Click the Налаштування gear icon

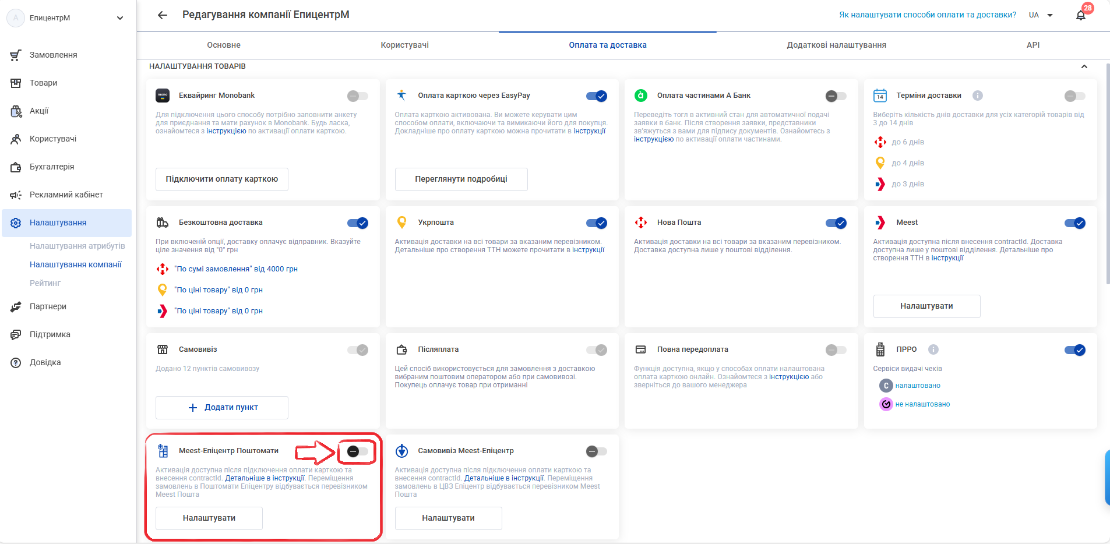(16, 223)
